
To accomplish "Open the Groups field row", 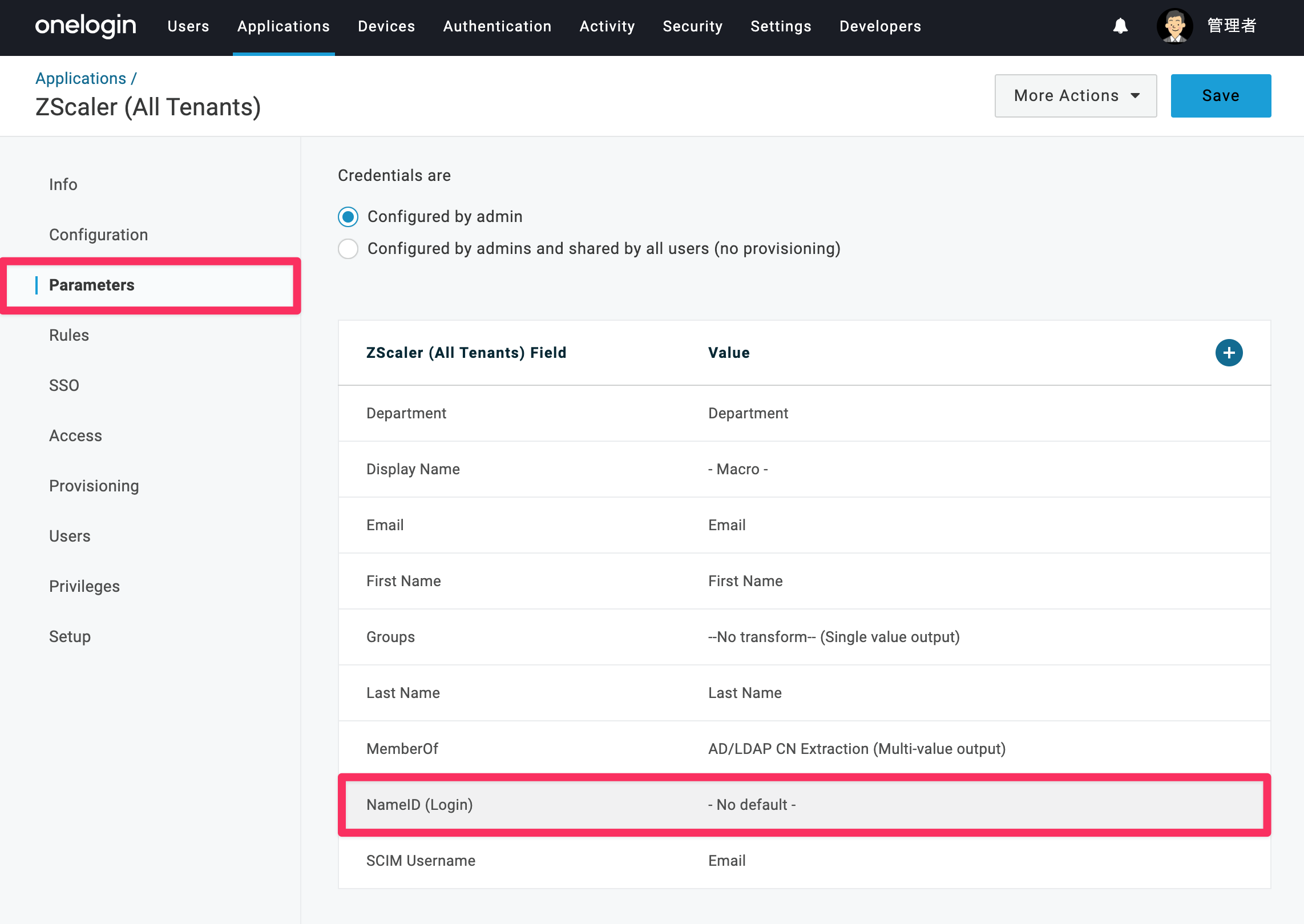I will click(805, 637).
